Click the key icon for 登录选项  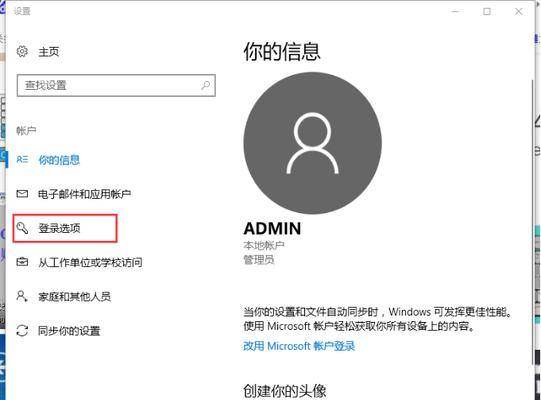[x=22, y=228]
